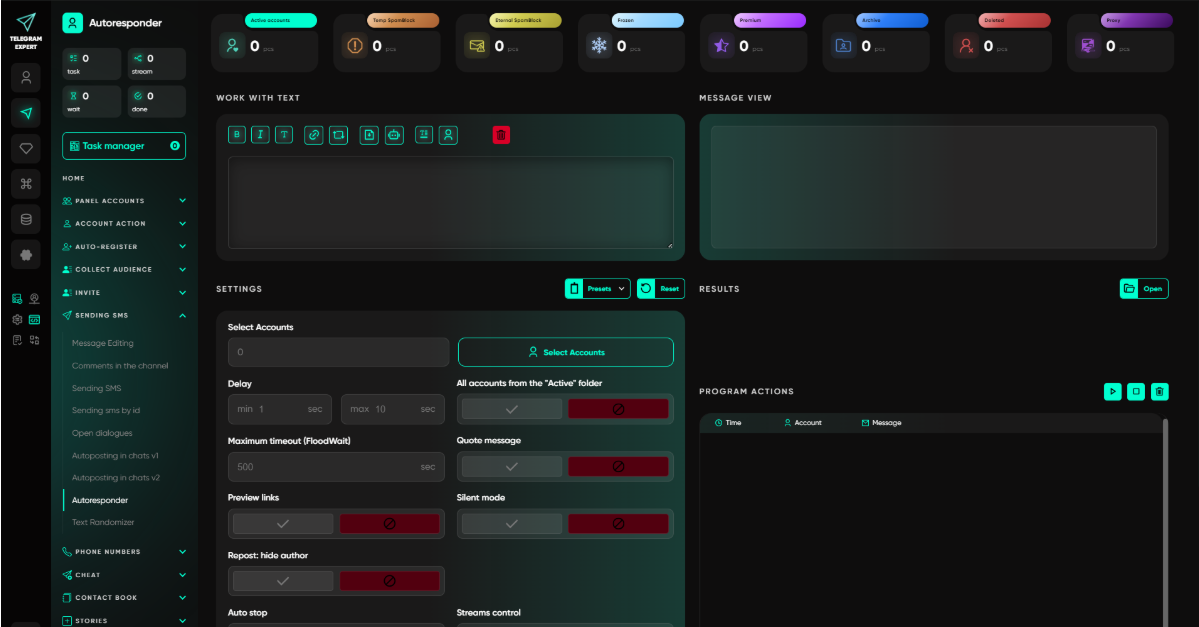Click the robot icon in text toolbar
This screenshot has height=627, width=1199.
point(394,135)
